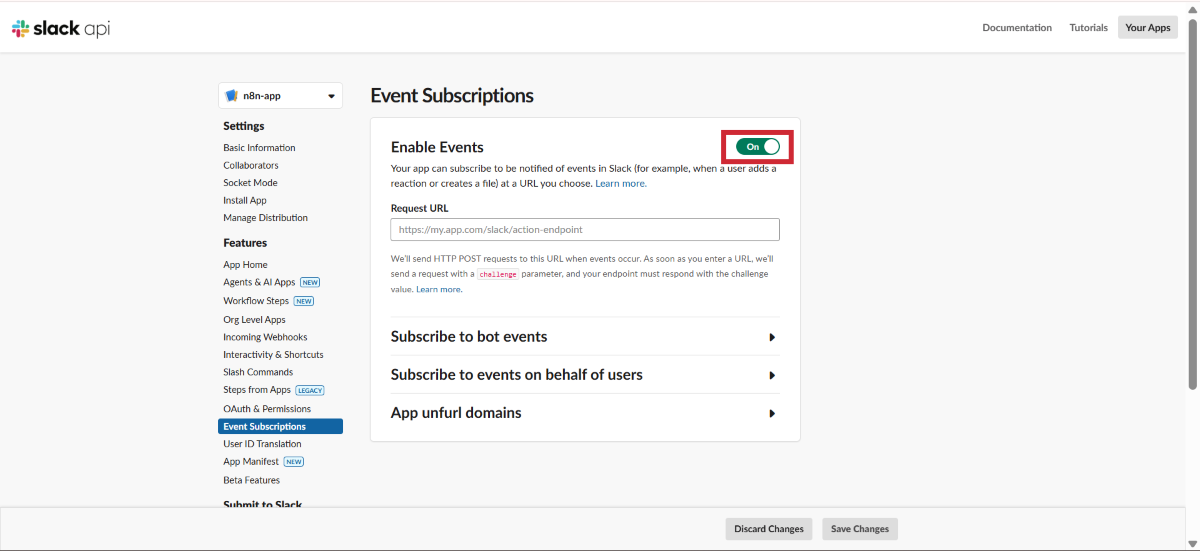The image size is (1200, 551).
Task: Open Socket Mode settings
Action: pyautogui.click(x=250, y=183)
